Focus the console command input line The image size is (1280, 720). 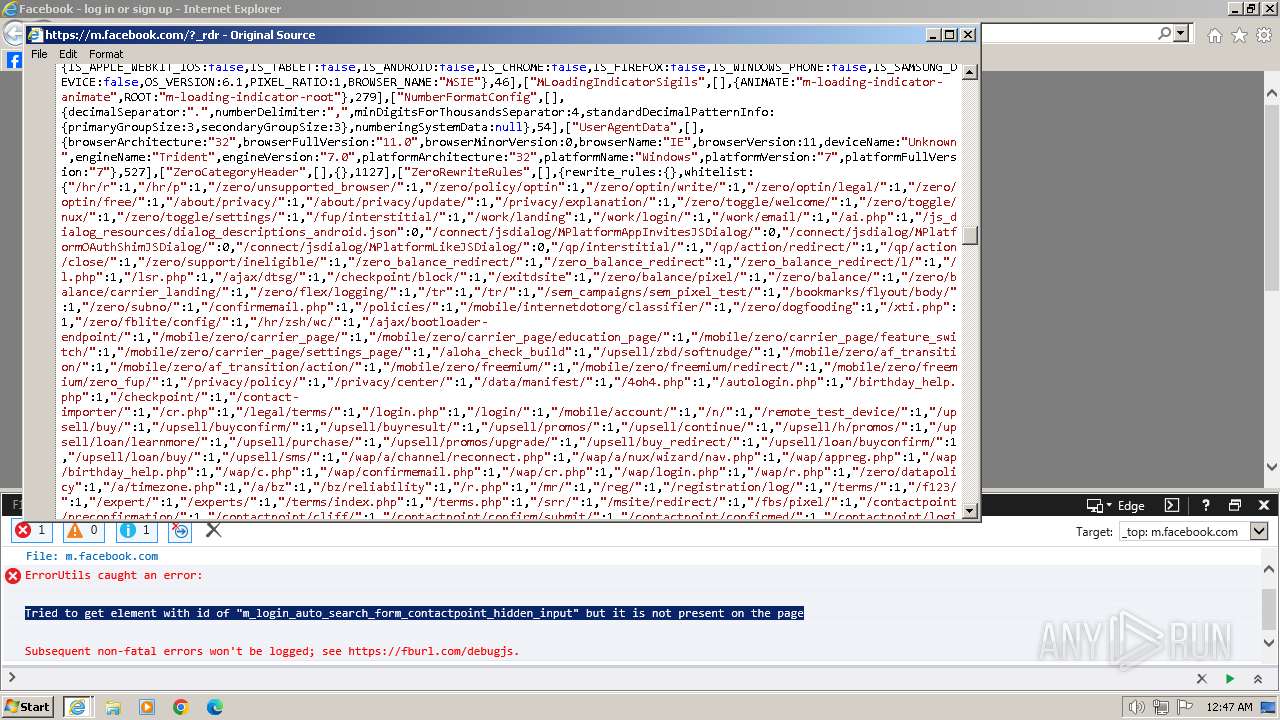[x=600, y=679]
